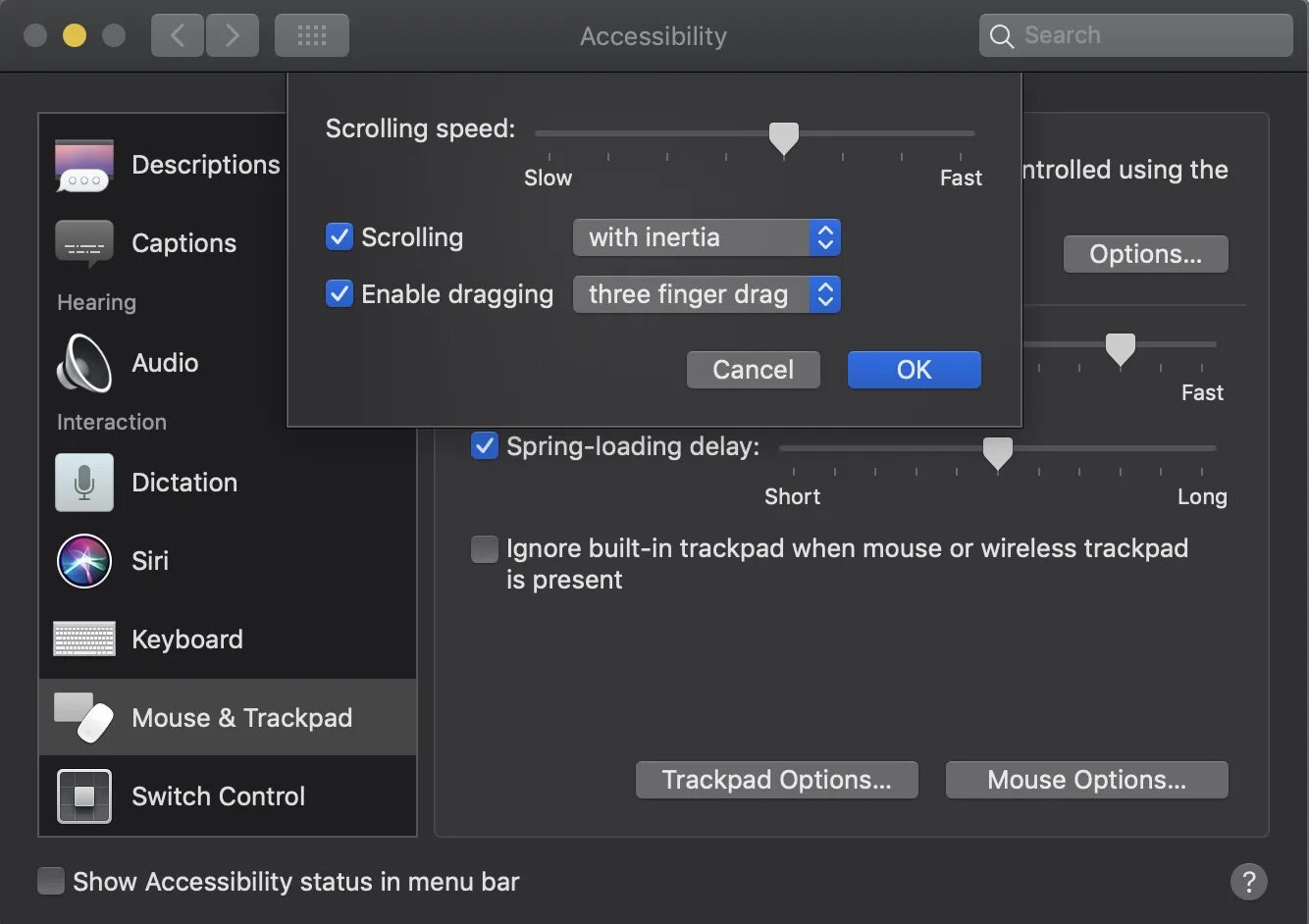The image size is (1309, 924).
Task: Disable the Scrolling checkbox
Action: pos(340,237)
